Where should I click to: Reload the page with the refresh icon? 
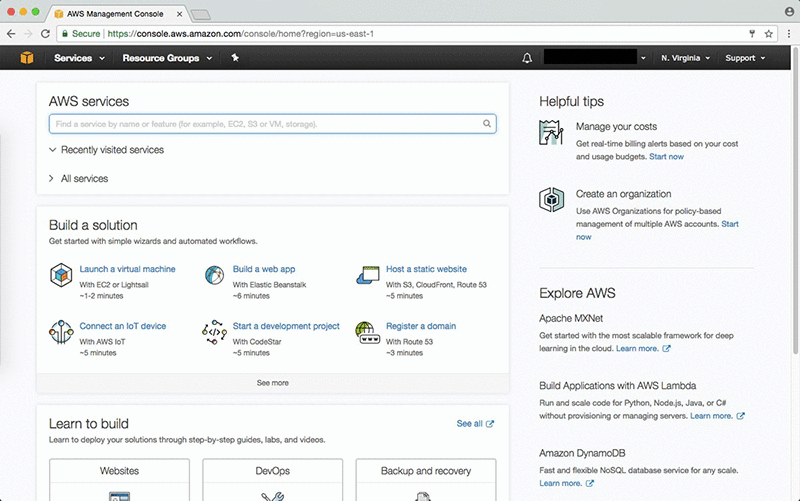click(45, 34)
